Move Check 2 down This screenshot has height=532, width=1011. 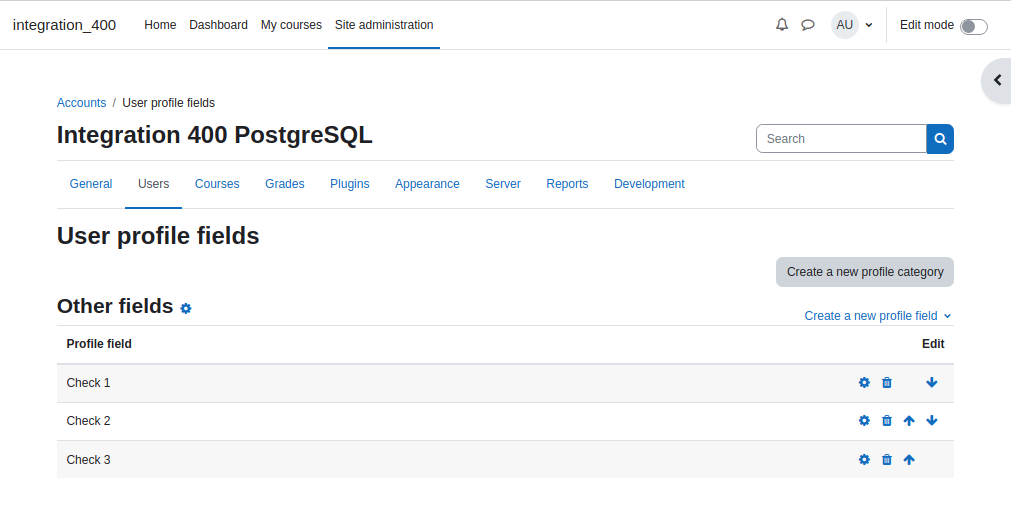pyautogui.click(x=932, y=420)
